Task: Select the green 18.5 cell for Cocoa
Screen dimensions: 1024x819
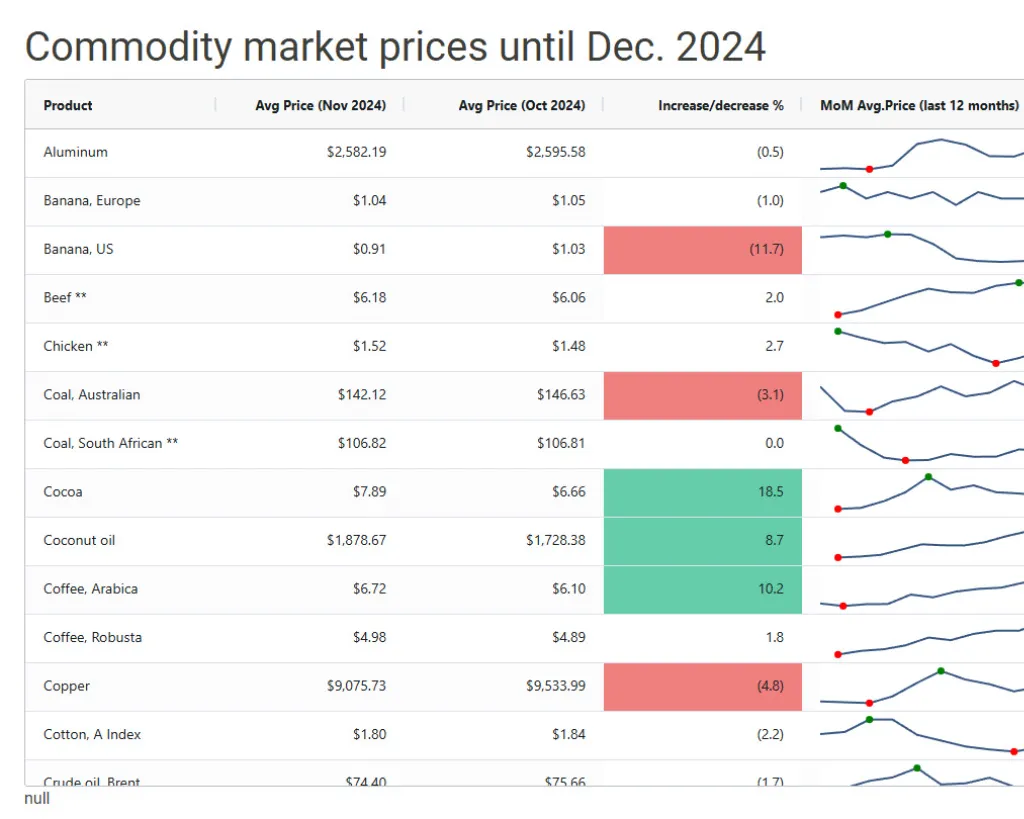Action: [x=702, y=492]
